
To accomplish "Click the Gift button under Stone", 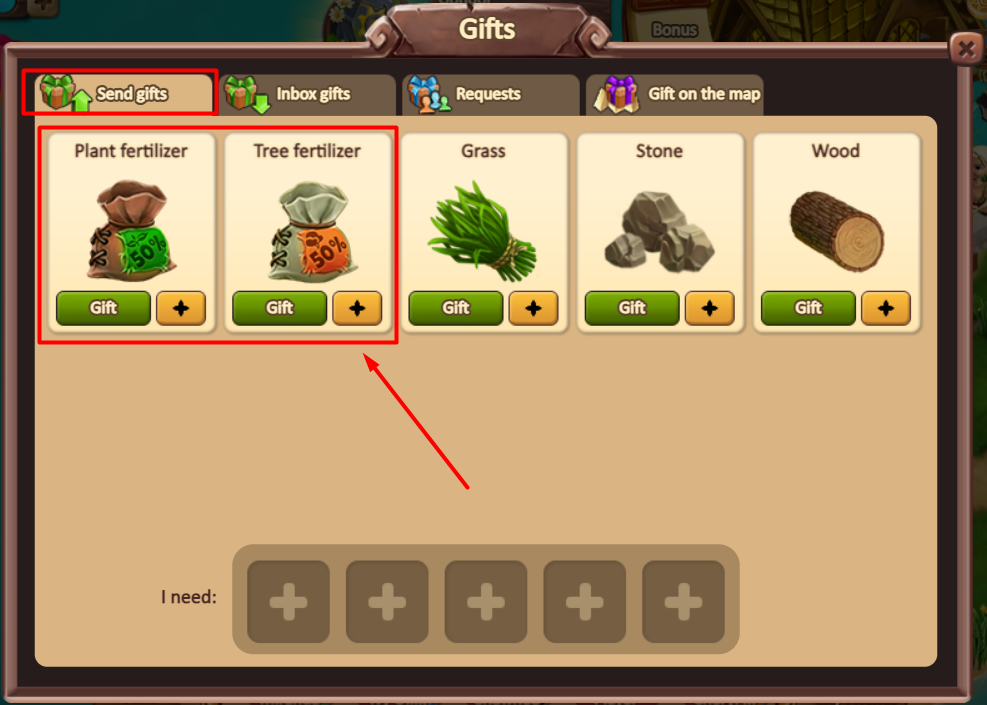I will click(632, 308).
